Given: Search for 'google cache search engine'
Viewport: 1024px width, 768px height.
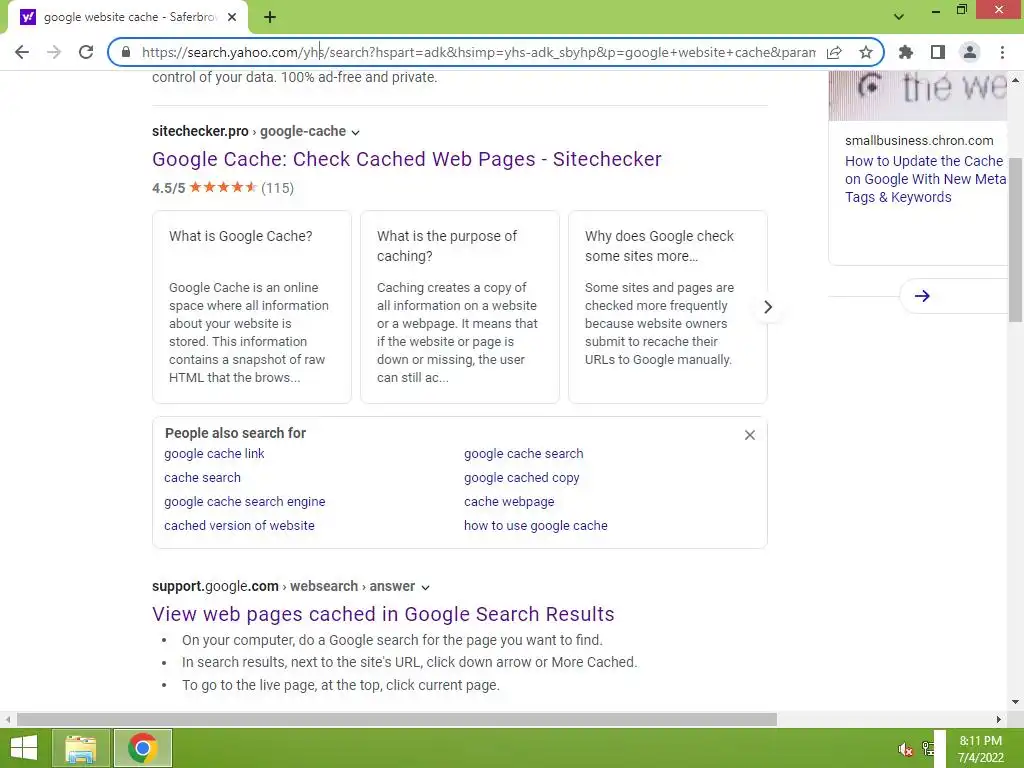Looking at the screenshot, I should coord(245,502).
